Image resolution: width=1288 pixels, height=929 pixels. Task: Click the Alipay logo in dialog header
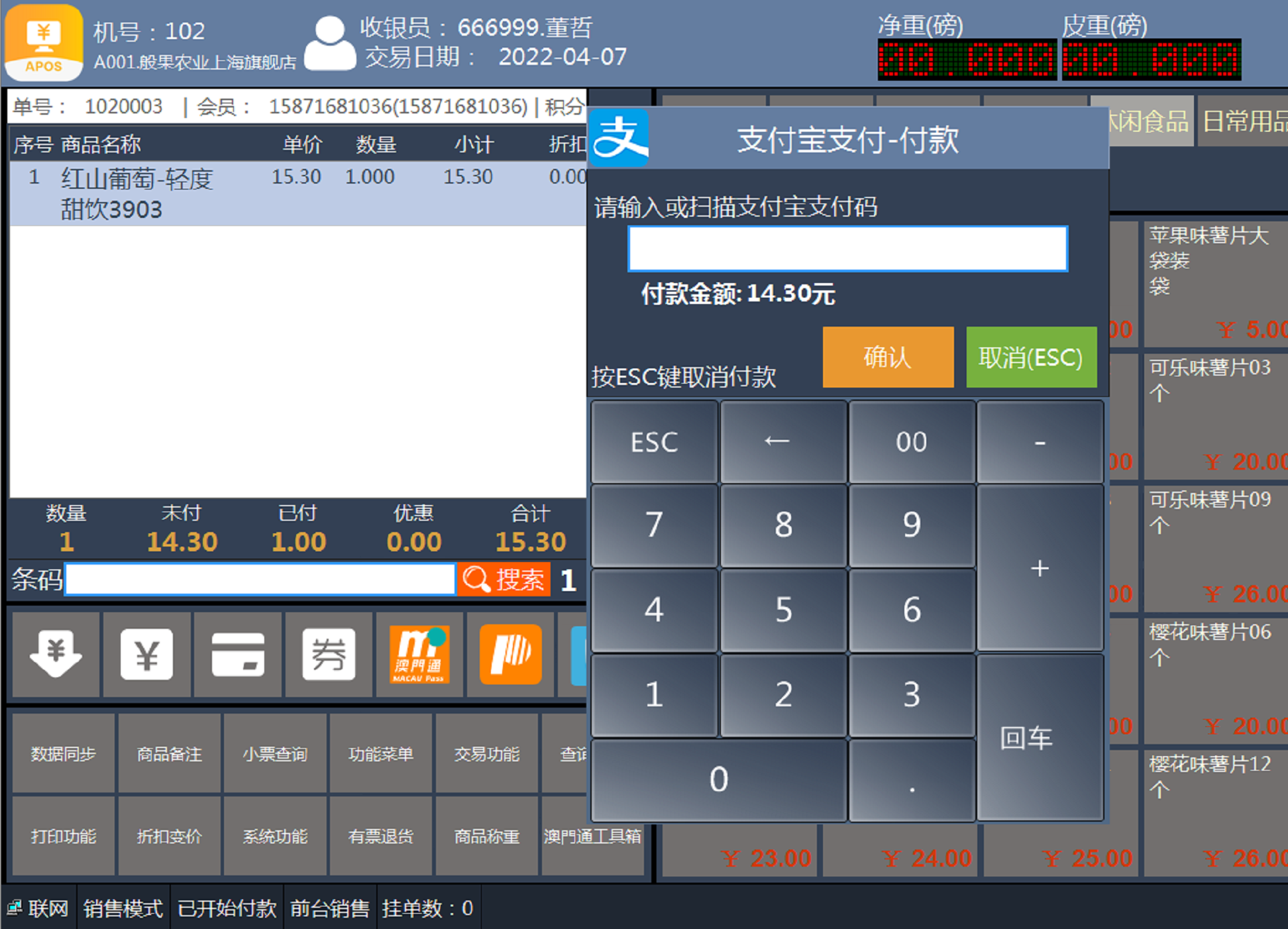pyautogui.click(x=619, y=138)
